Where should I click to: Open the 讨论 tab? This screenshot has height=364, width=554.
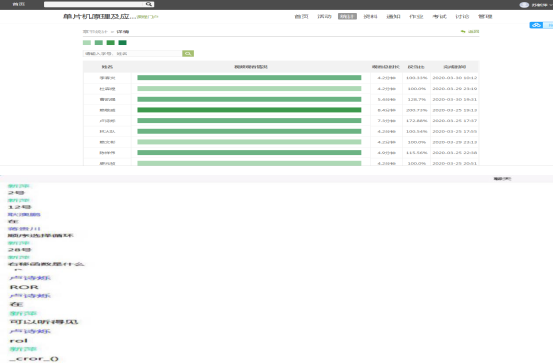click(x=462, y=16)
